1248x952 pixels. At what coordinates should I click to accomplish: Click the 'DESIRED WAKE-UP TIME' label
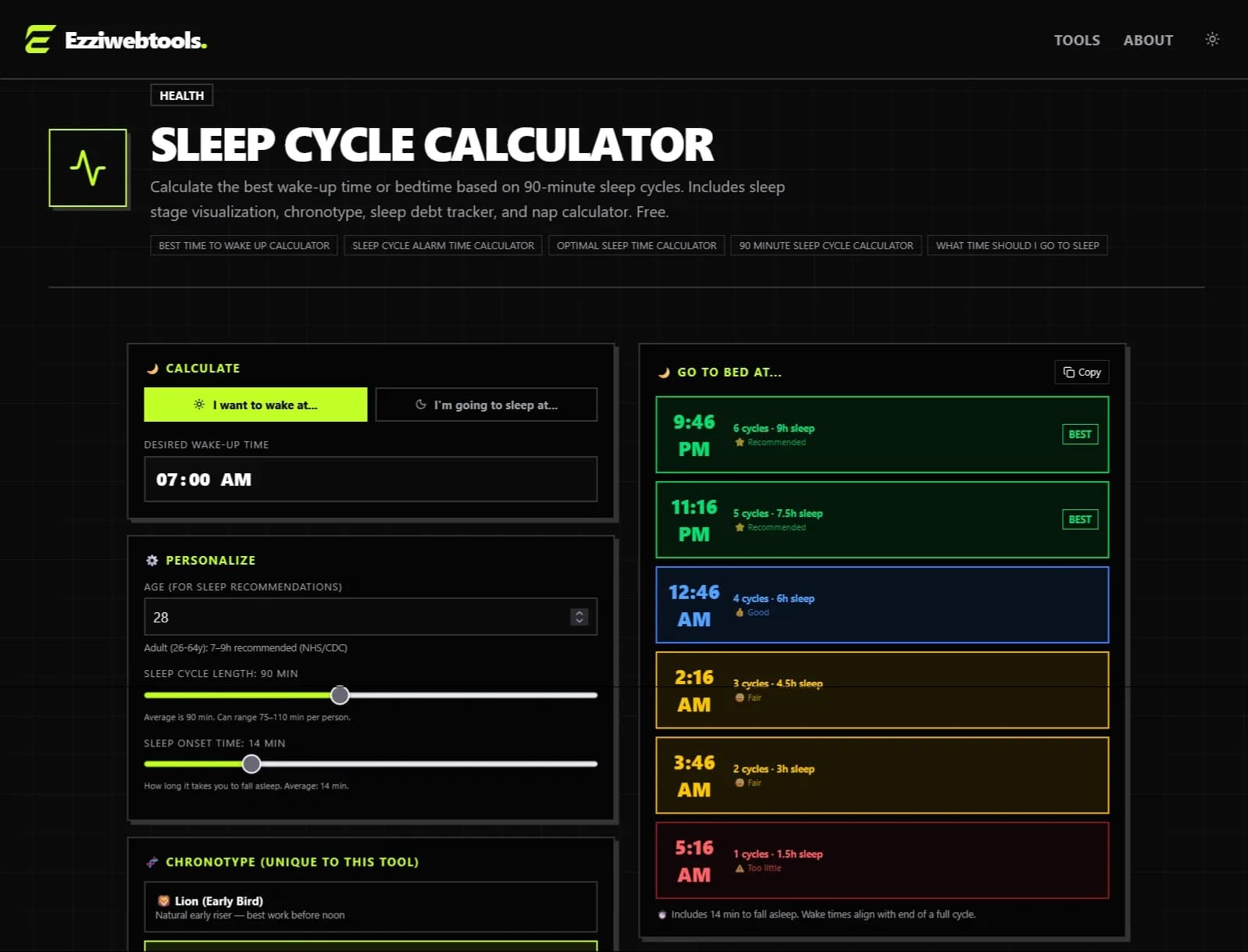pos(206,444)
